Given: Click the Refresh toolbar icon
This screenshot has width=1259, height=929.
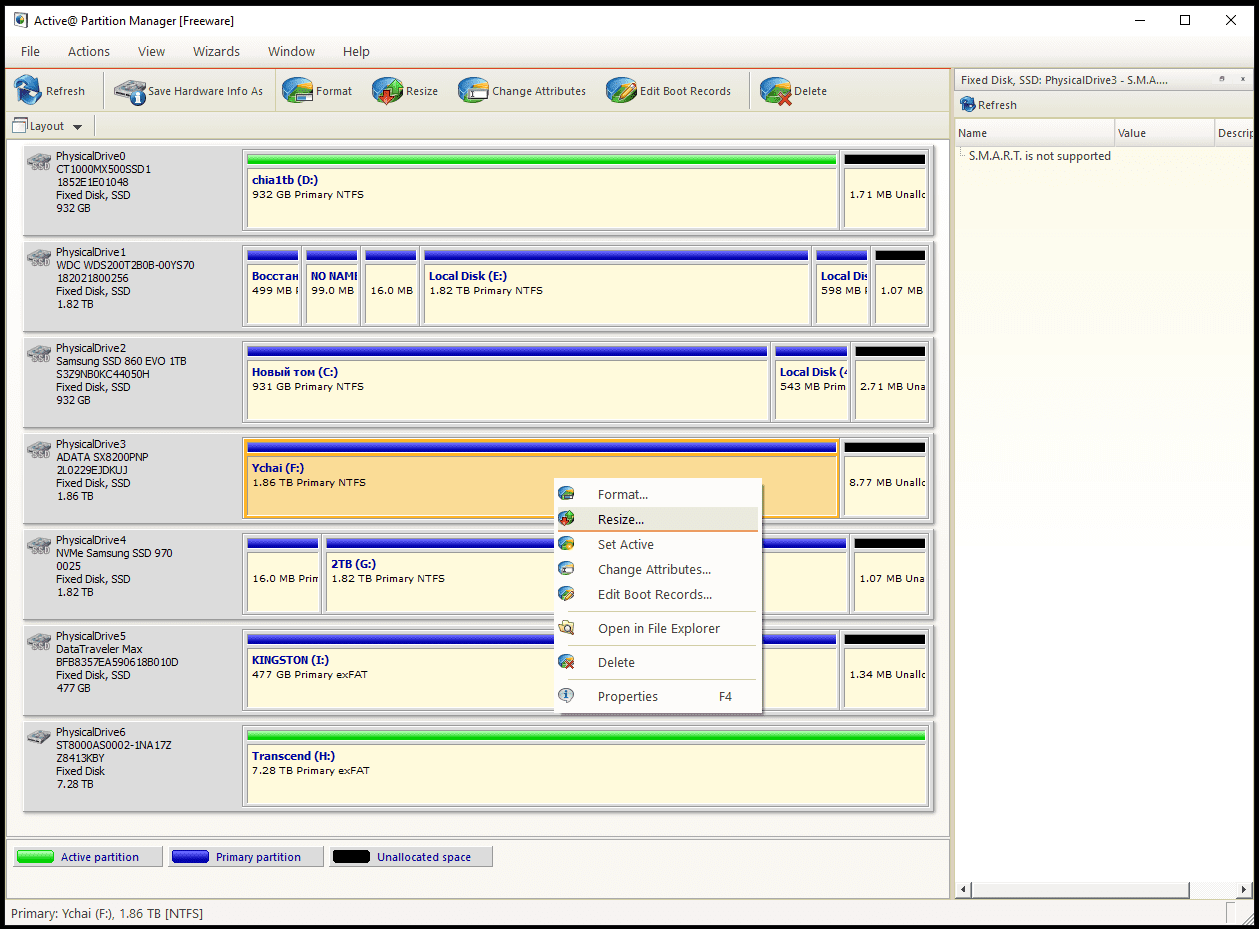Looking at the screenshot, I should tap(28, 90).
